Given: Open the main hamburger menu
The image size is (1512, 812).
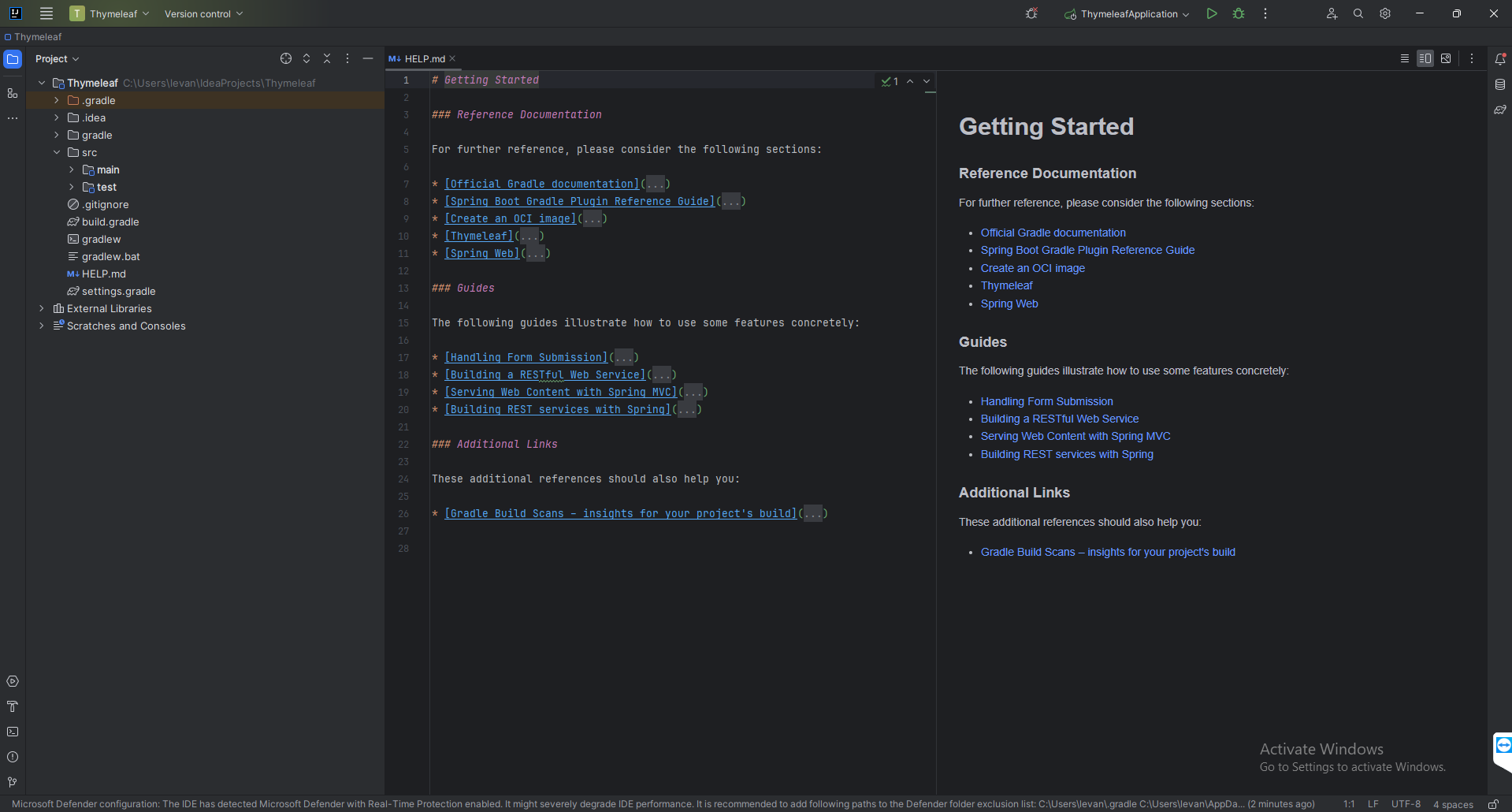Looking at the screenshot, I should click(46, 13).
